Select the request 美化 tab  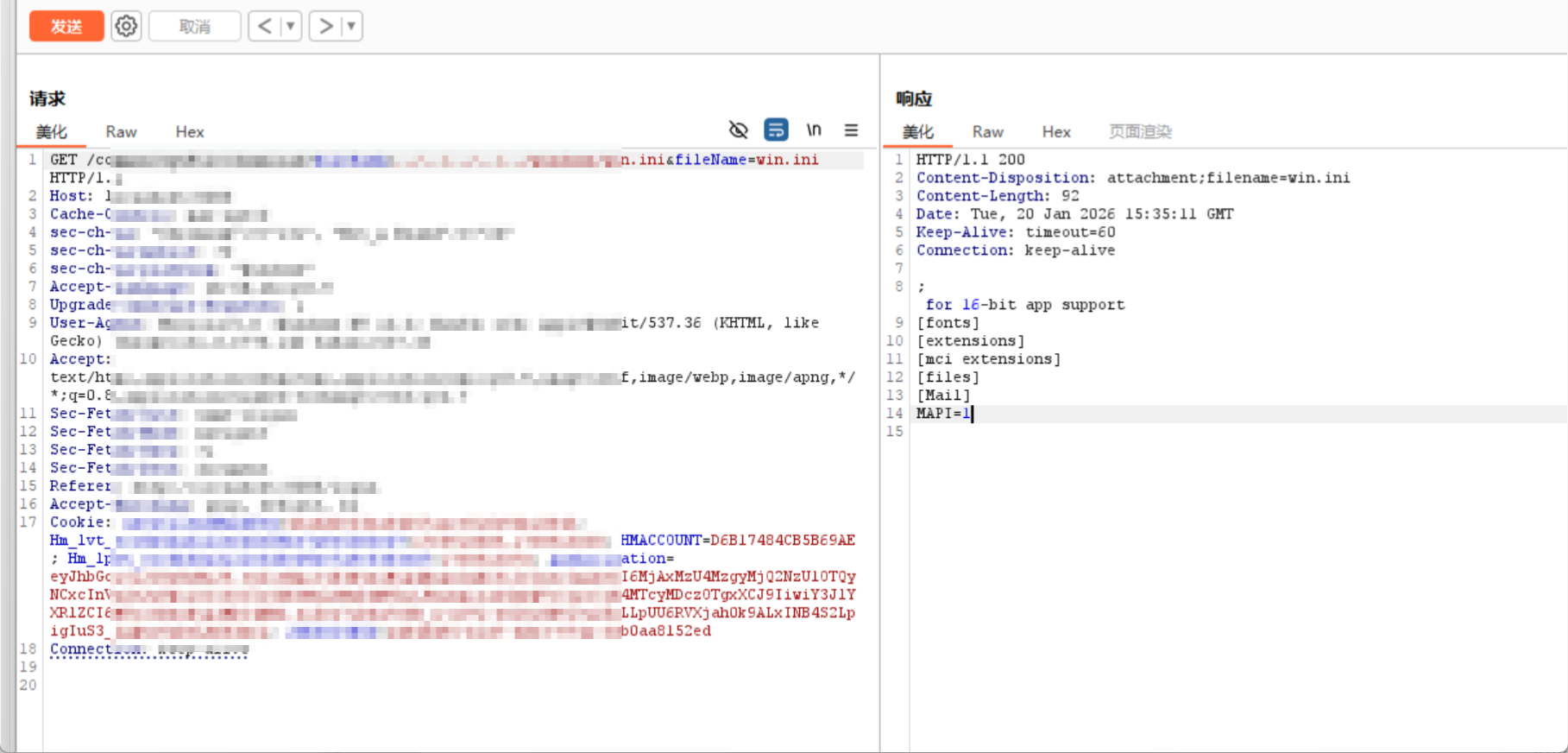[51, 131]
